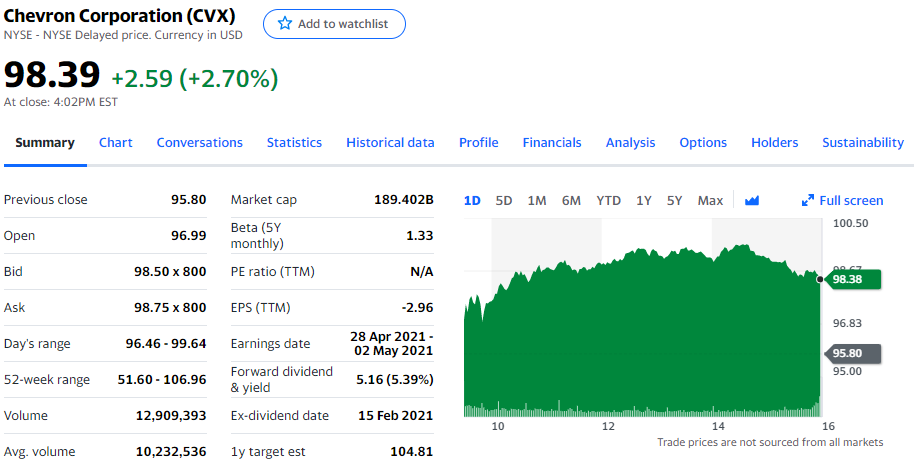Click the Ask value 98.75 x 800
The height and width of the screenshot is (471, 914).
click(170, 308)
